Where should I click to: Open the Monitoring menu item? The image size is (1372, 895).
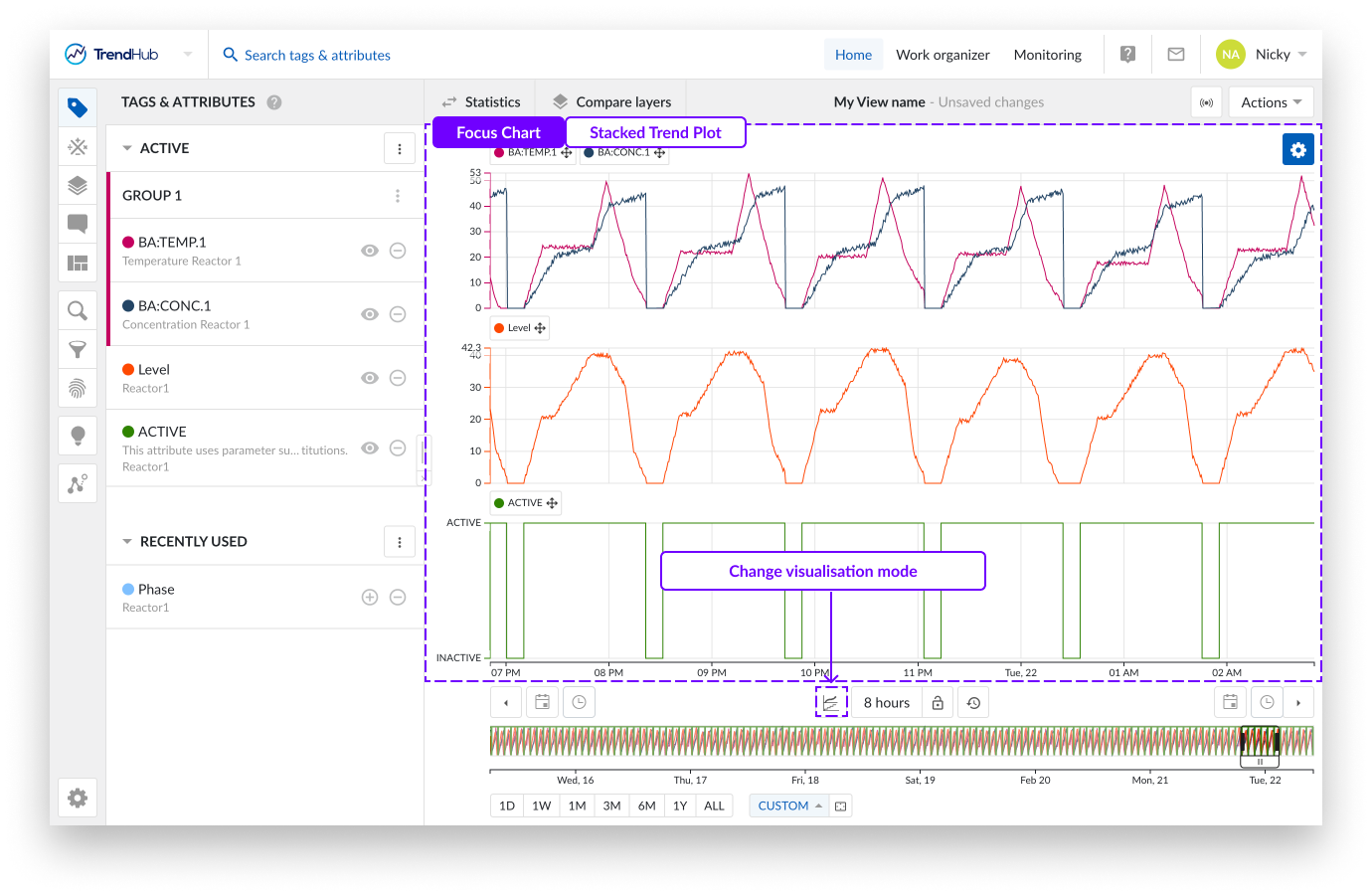tap(1047, 55)
